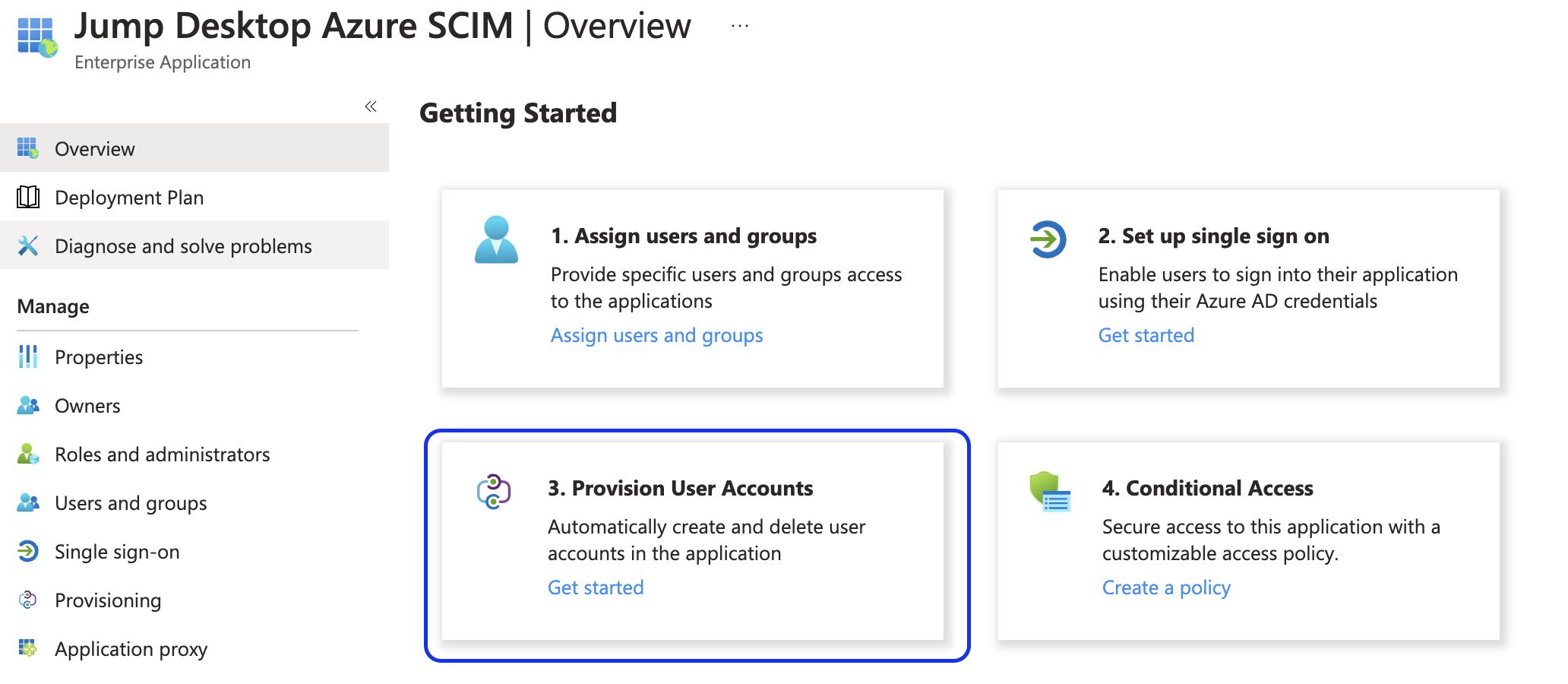Click the Owners people icon

(28, 405)
